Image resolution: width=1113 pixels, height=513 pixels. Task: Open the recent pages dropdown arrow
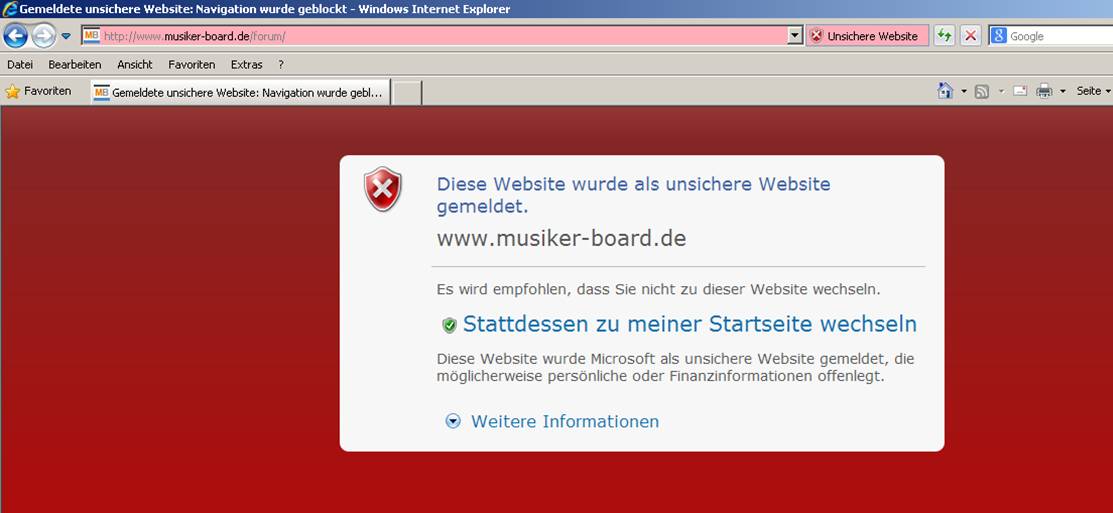click(66, 36)
